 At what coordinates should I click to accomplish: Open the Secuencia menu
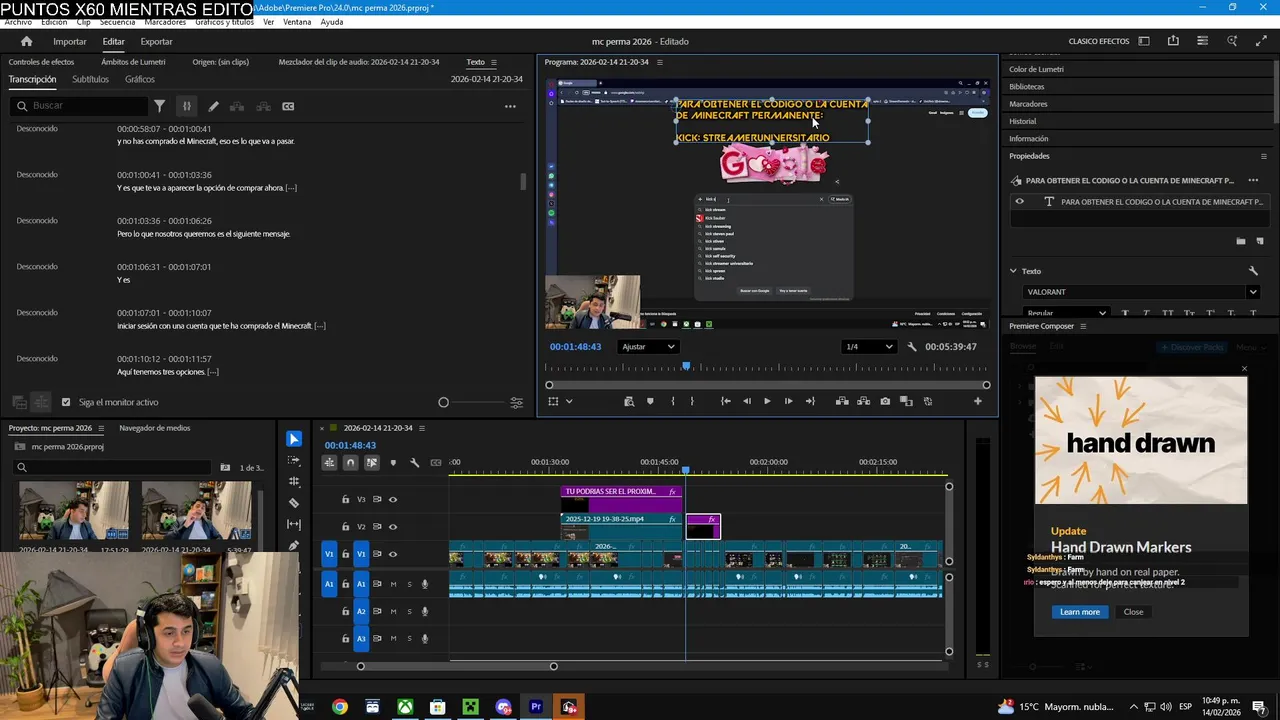(x=117, y=22)
